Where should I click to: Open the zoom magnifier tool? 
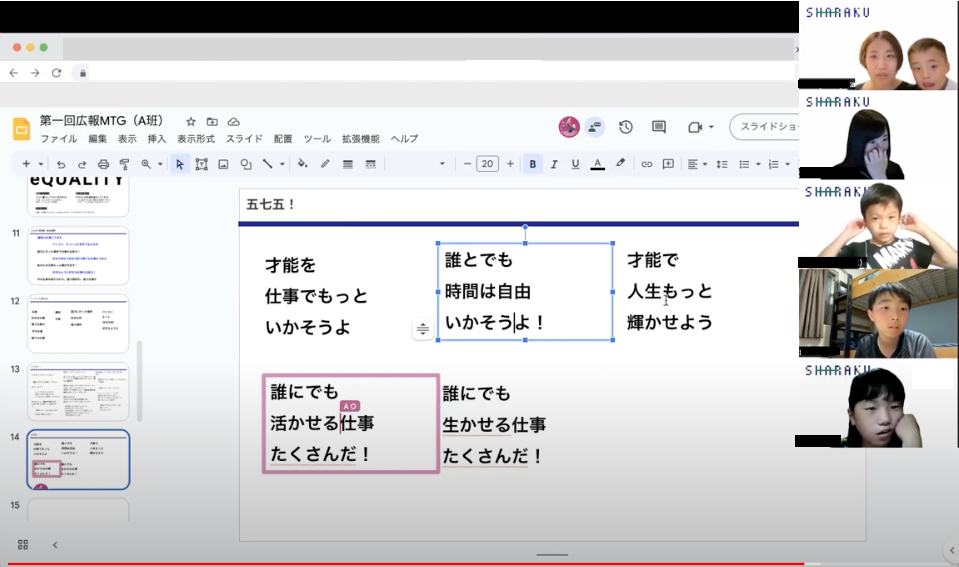(146, 164)
